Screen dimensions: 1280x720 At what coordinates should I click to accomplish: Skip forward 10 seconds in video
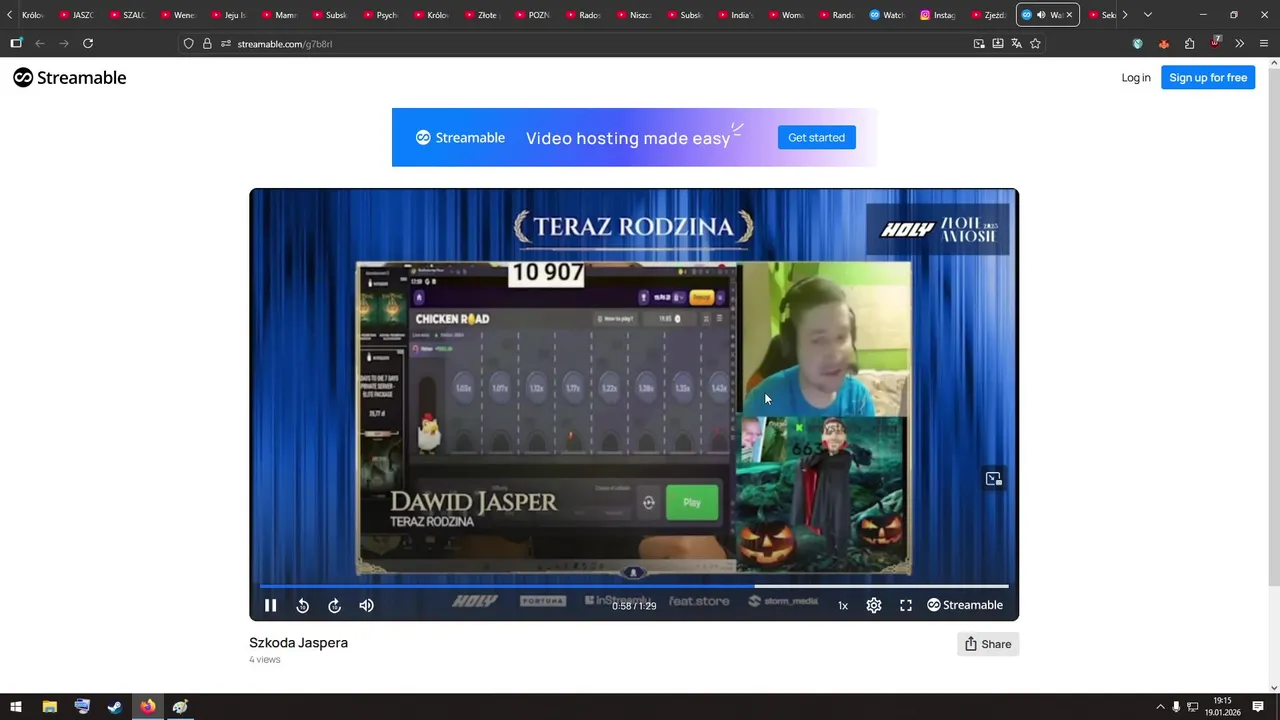coord(335,605)
